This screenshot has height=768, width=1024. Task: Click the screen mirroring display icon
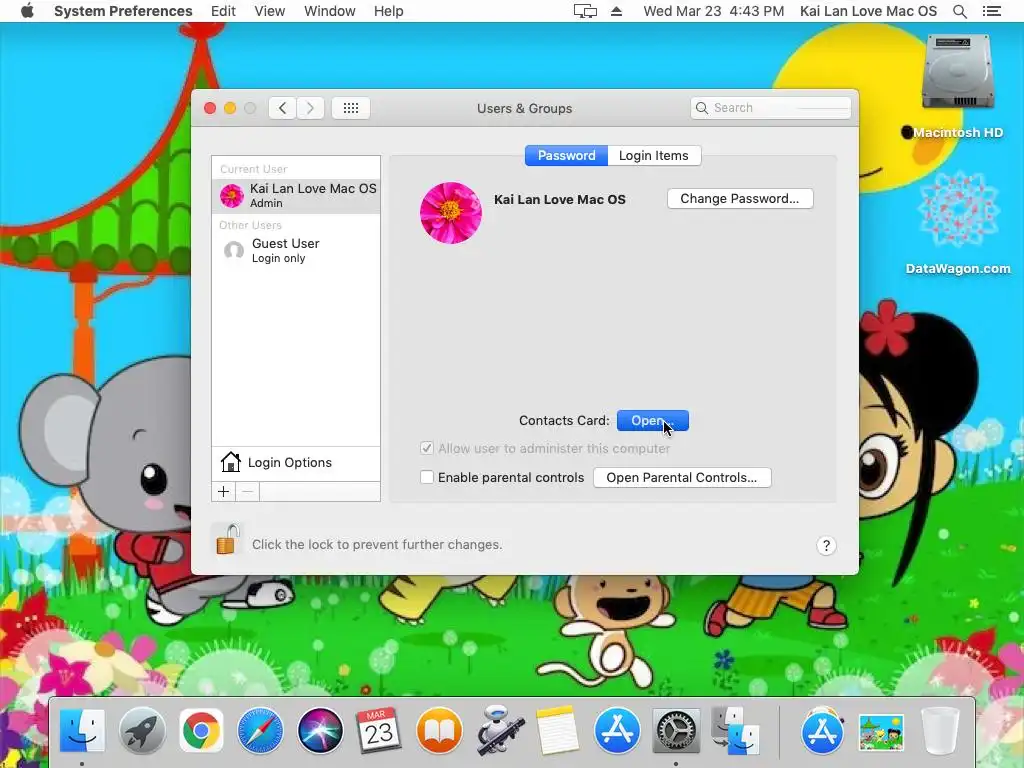585,11
